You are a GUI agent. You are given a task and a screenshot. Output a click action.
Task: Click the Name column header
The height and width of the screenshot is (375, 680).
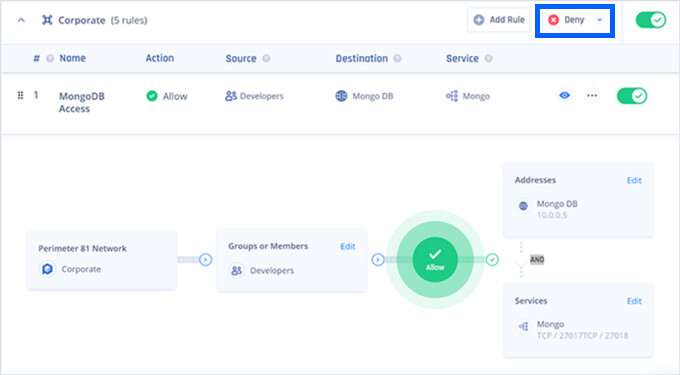point(72,58)
